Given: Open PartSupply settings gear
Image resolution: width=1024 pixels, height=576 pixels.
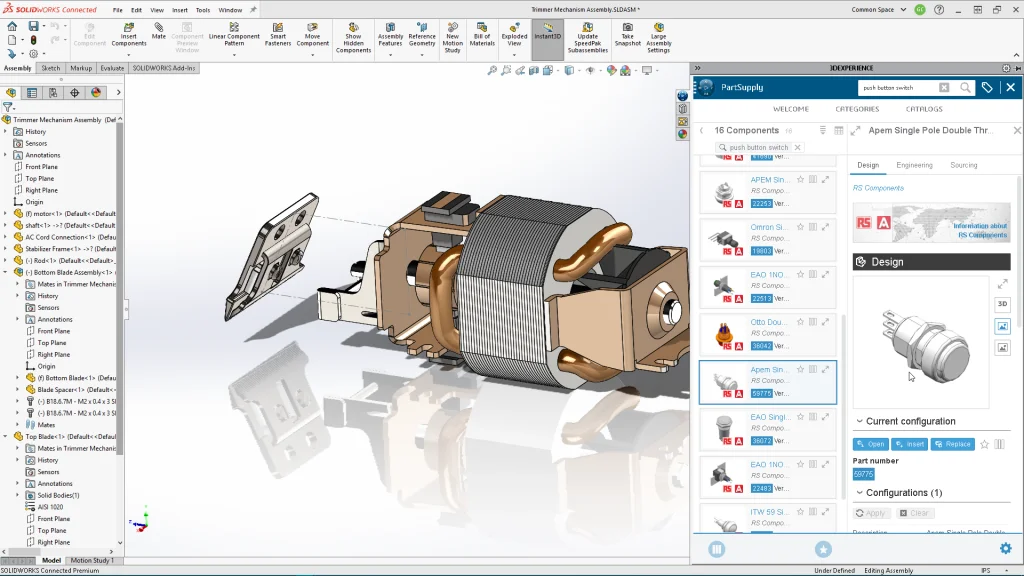Looking at the screenshot, I should pyautogui.click(x=1005, y=548).
